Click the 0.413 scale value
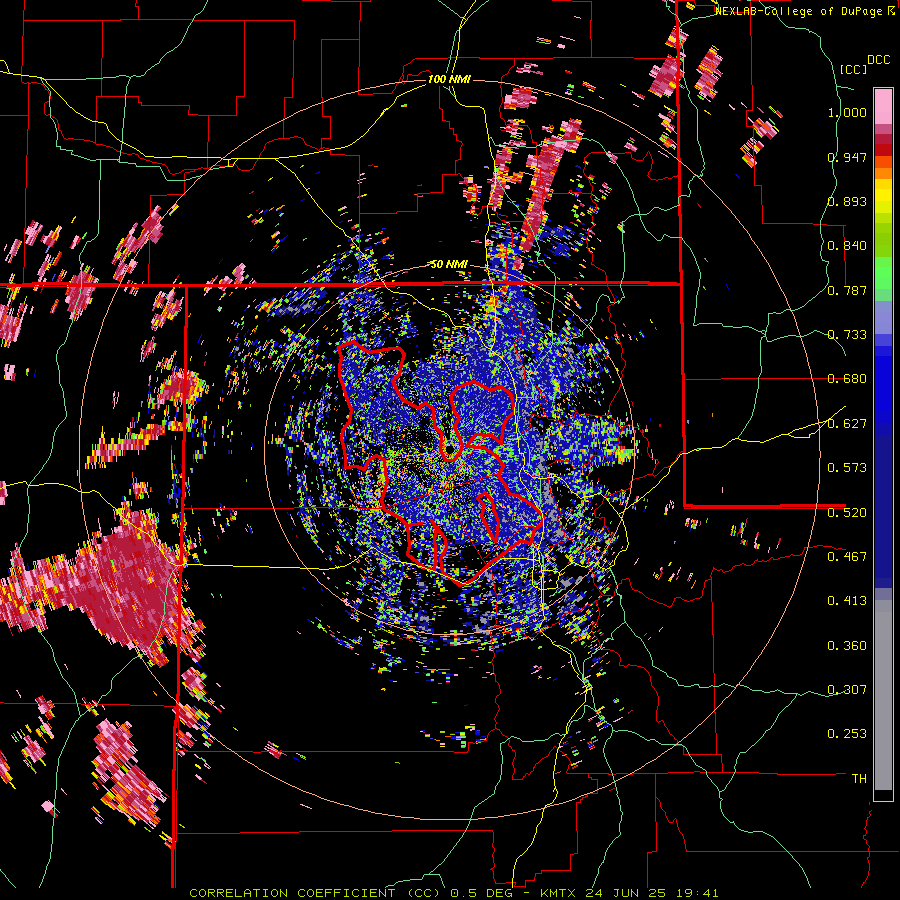The width and height of the screenshot is (900, 900). [847, 601]
